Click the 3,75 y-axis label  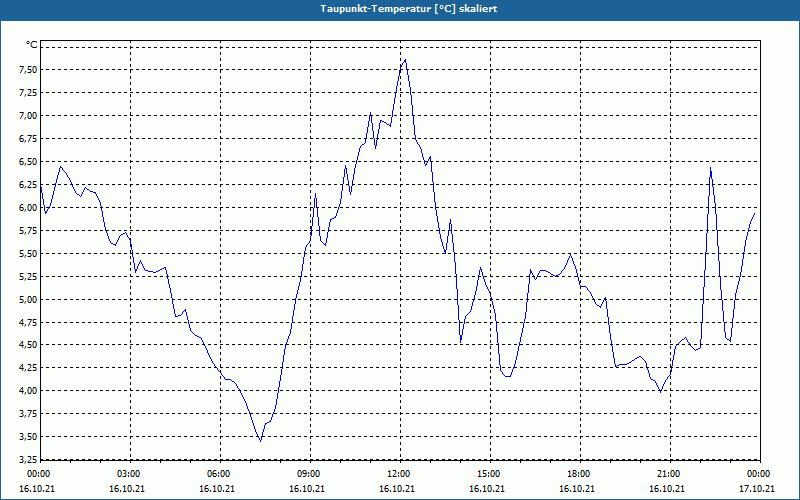(x=28, y=414)
